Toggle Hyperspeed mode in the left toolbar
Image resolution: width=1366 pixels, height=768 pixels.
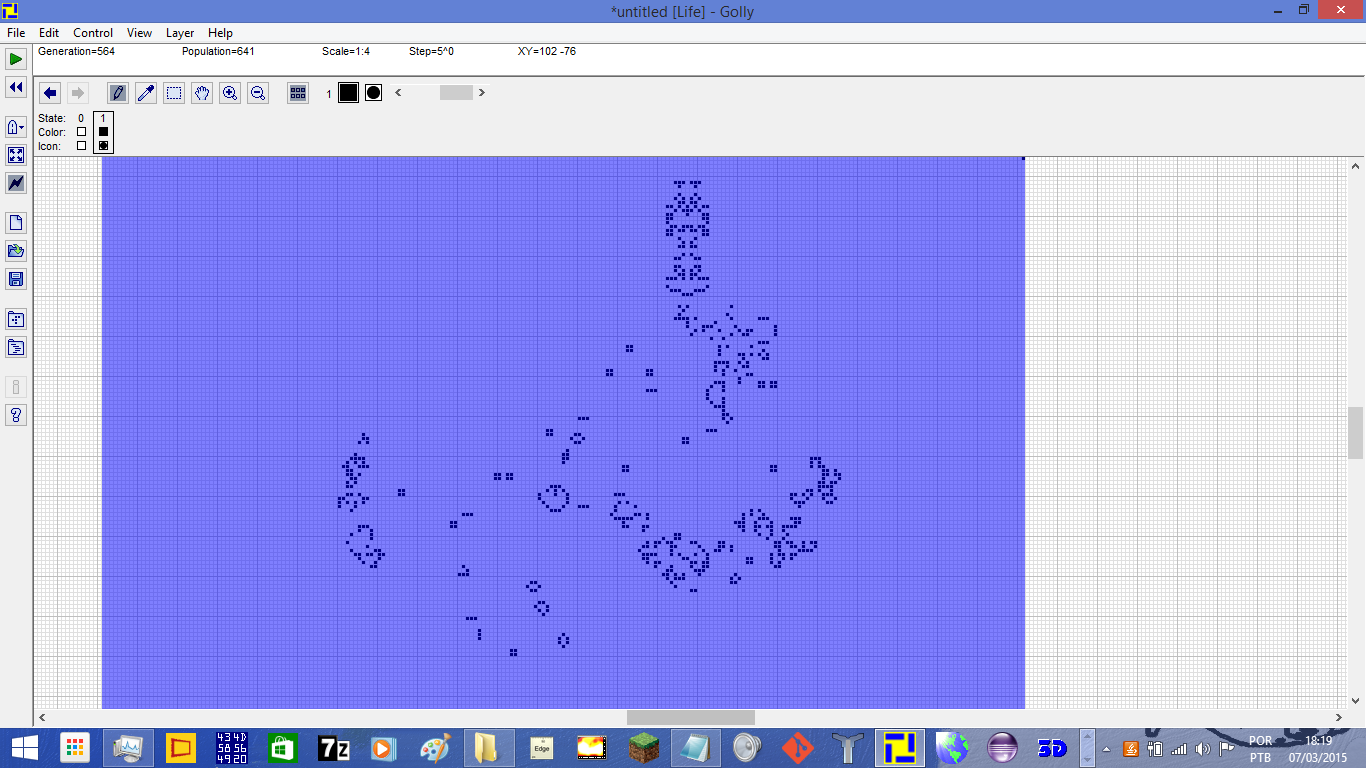pyautogui.click(x=16, y=183)
